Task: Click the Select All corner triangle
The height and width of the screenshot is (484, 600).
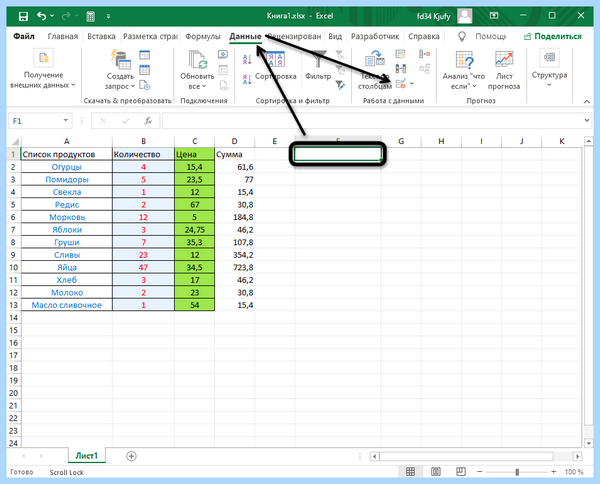Action: [15, 142]
